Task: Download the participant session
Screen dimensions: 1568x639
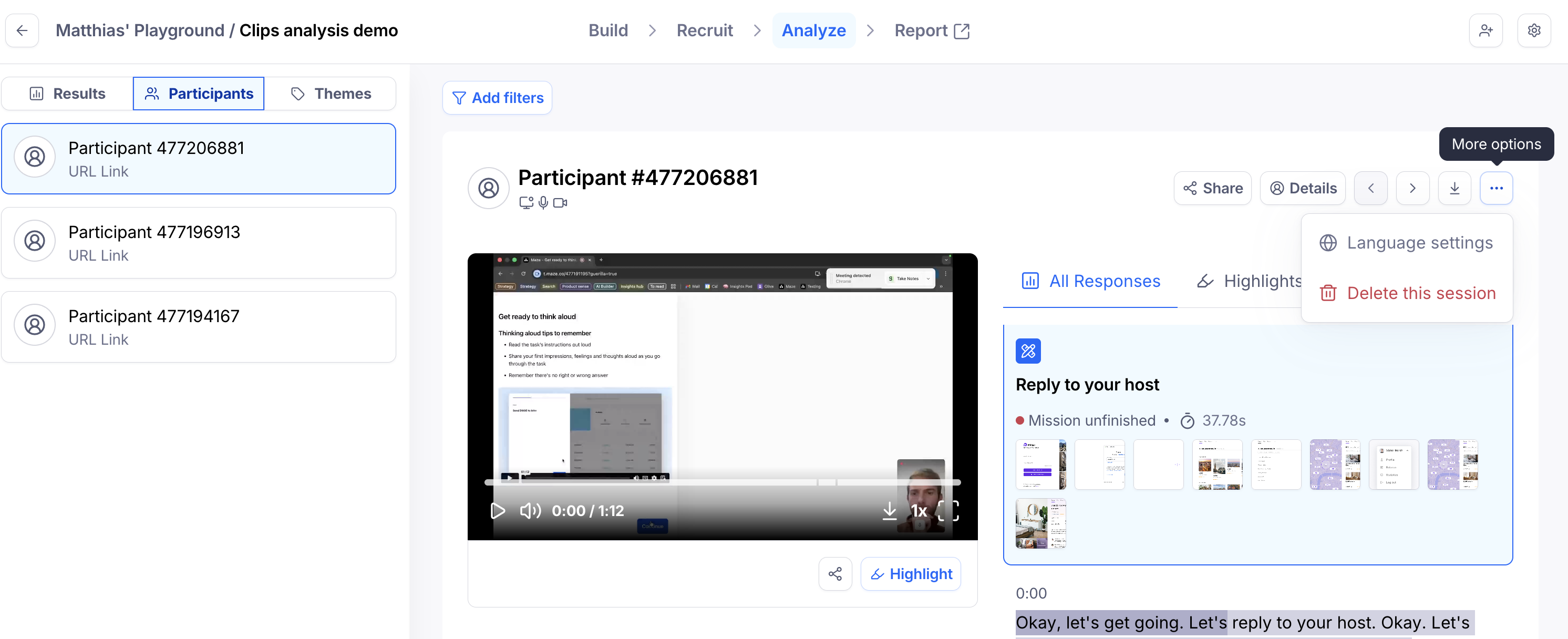Action: (x=1455, y=189)
